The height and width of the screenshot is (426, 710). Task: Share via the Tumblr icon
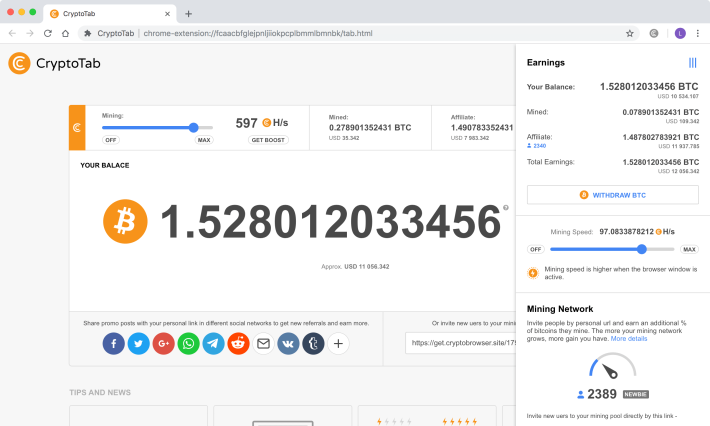click(x=313, y=344)
